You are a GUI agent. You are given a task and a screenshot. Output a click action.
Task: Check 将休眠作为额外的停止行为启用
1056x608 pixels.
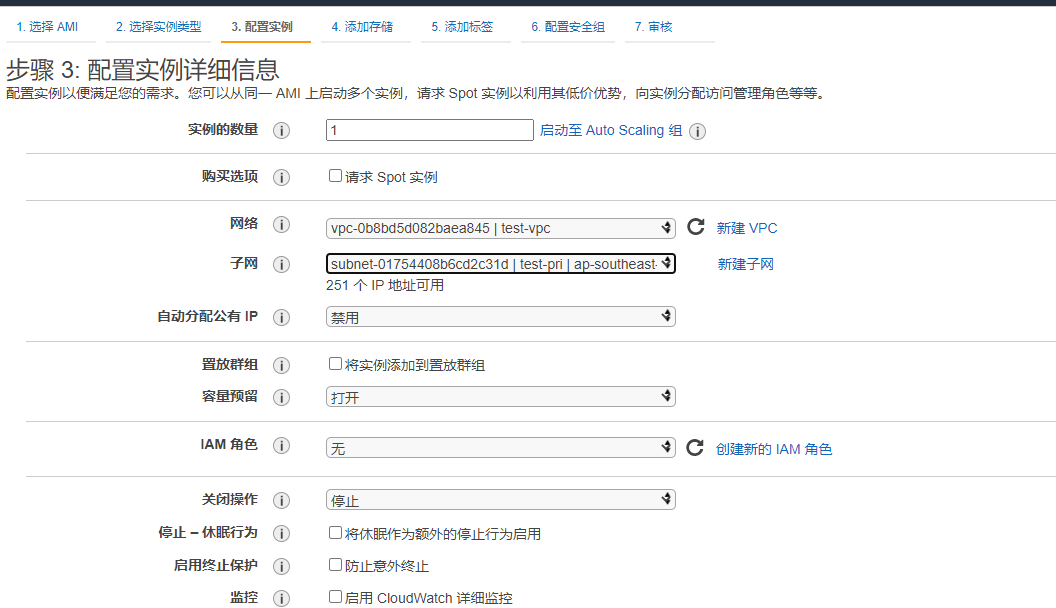click(x=335, y=533)
